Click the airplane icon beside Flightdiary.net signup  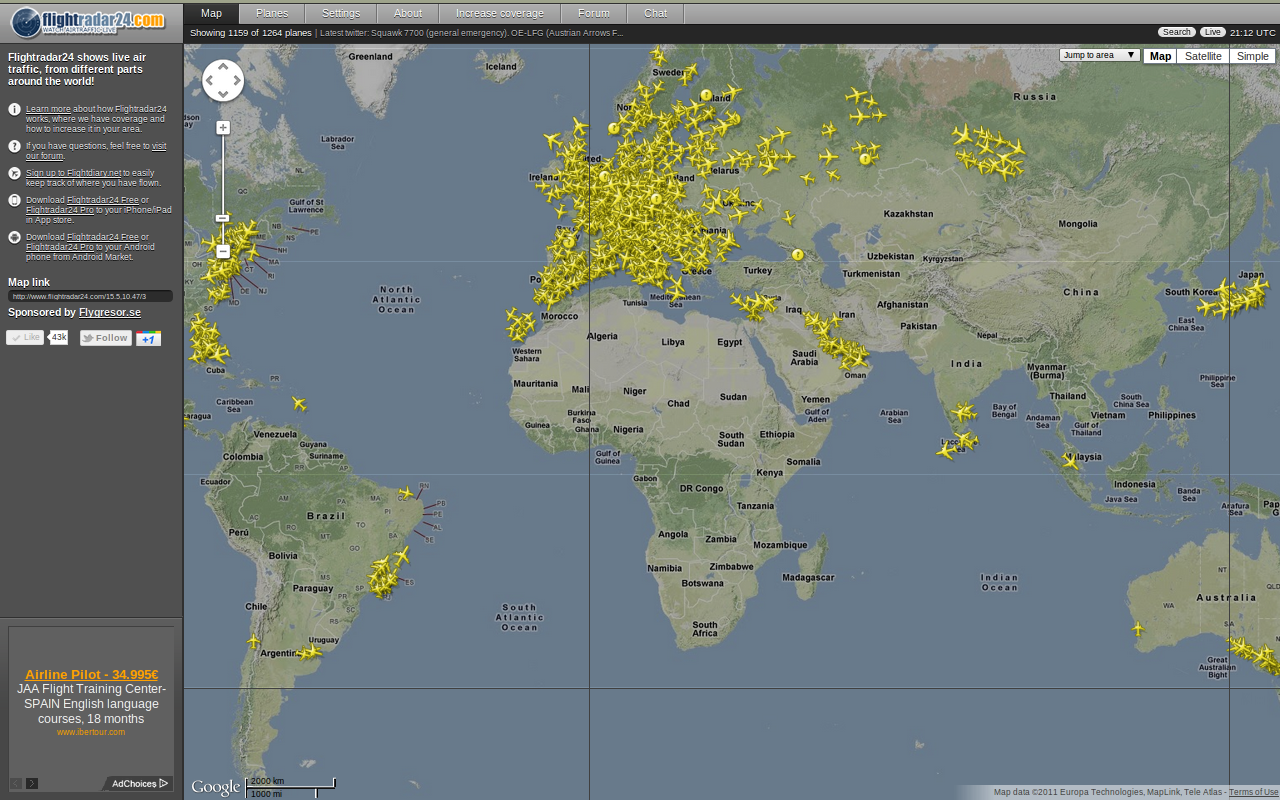coord(14,173)
